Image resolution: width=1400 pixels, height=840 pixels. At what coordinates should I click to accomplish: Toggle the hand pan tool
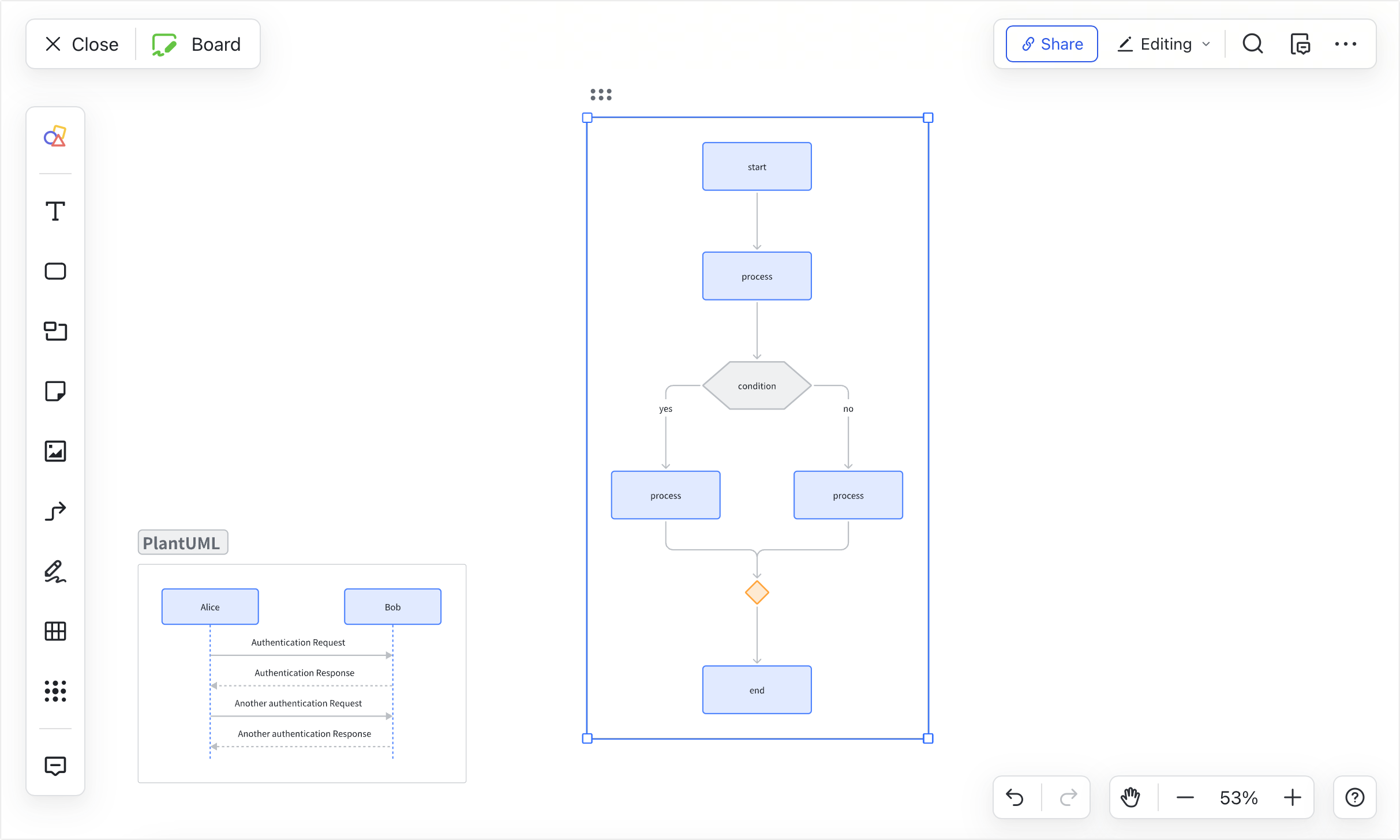coord(1131,797)
